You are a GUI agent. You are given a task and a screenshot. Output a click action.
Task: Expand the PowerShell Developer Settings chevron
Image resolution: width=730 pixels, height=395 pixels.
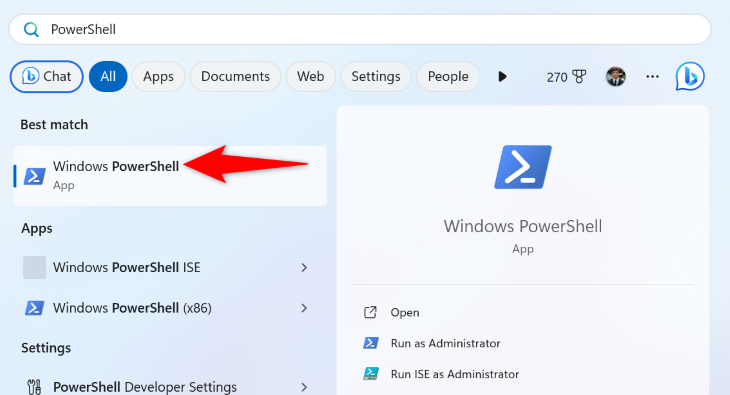304,387
